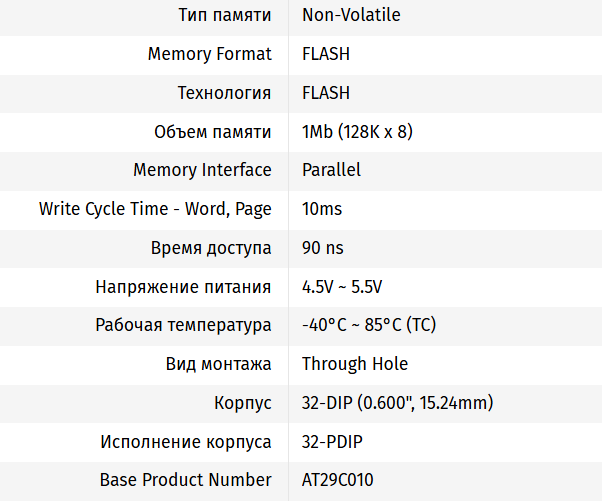Select the '1Mb (128K x 8)' value
The height and width of the screenshot is (501, 602).
pos(357,132)
